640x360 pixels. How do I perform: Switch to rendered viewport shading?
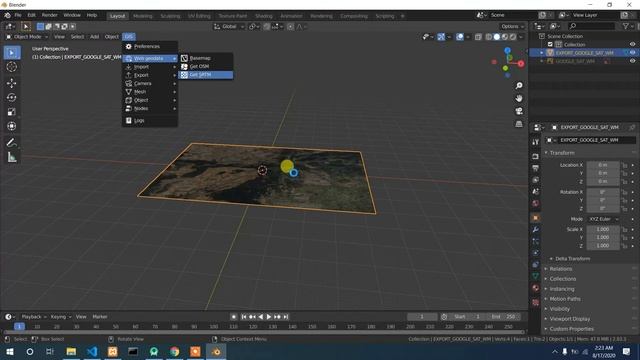pos(513,37)
